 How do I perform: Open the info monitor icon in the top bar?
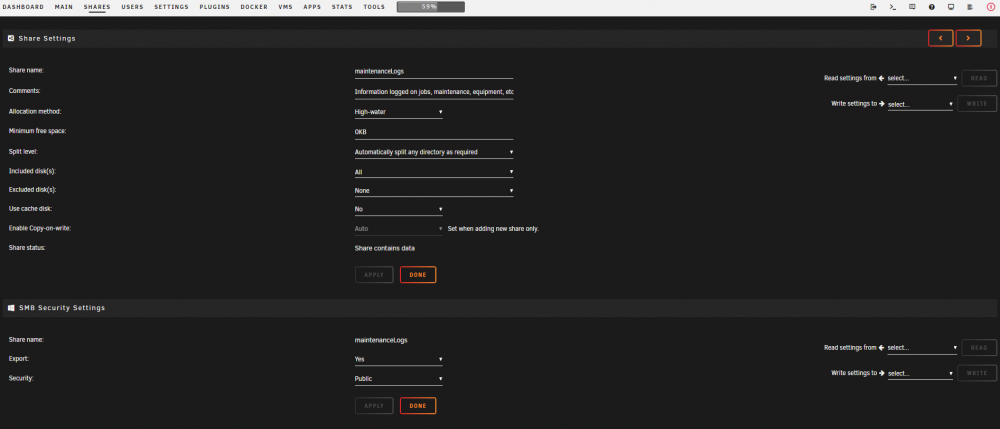tap(951, 7)
